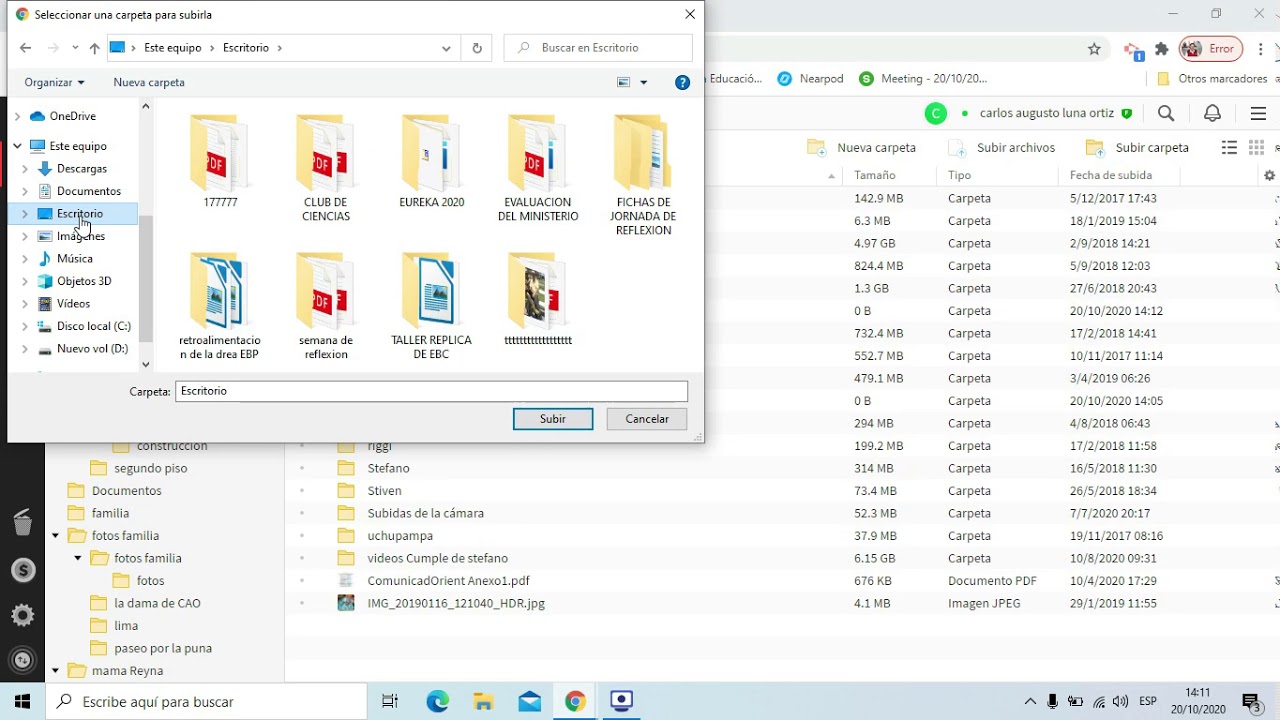Open Microsoft Edge from taskbar

(x=437, y=701)
